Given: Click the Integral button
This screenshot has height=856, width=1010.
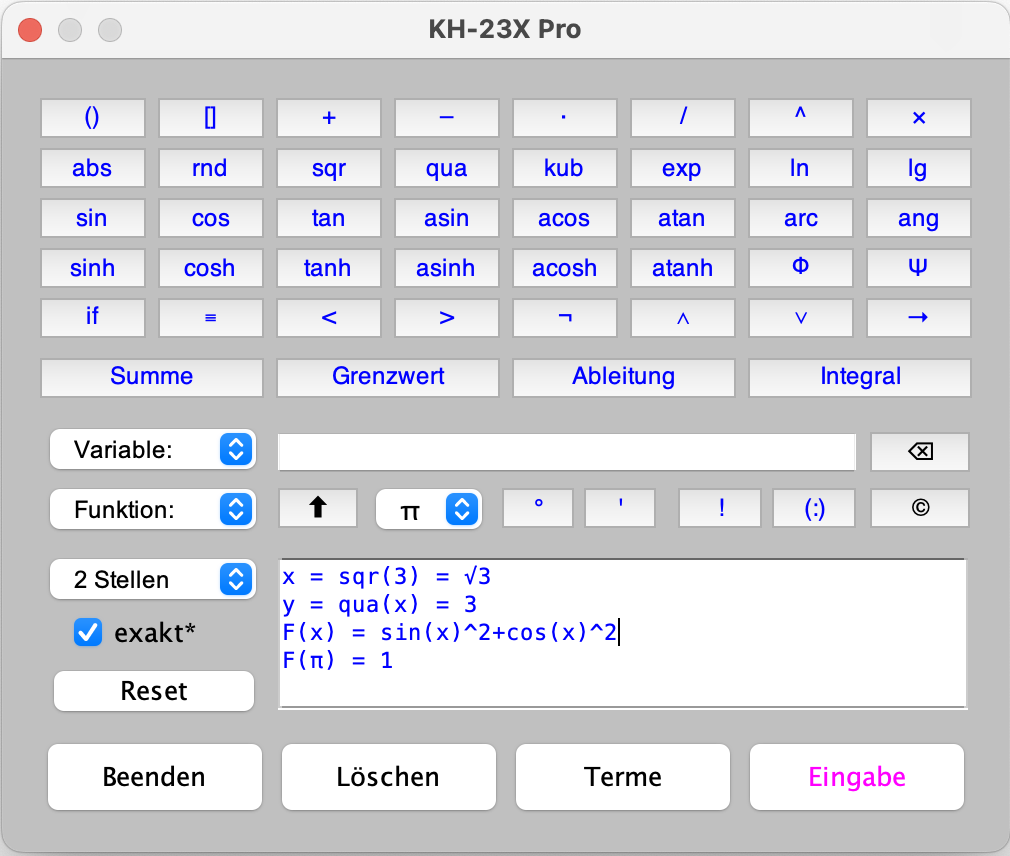Looking at the screenshot, I should coord(860,377).
